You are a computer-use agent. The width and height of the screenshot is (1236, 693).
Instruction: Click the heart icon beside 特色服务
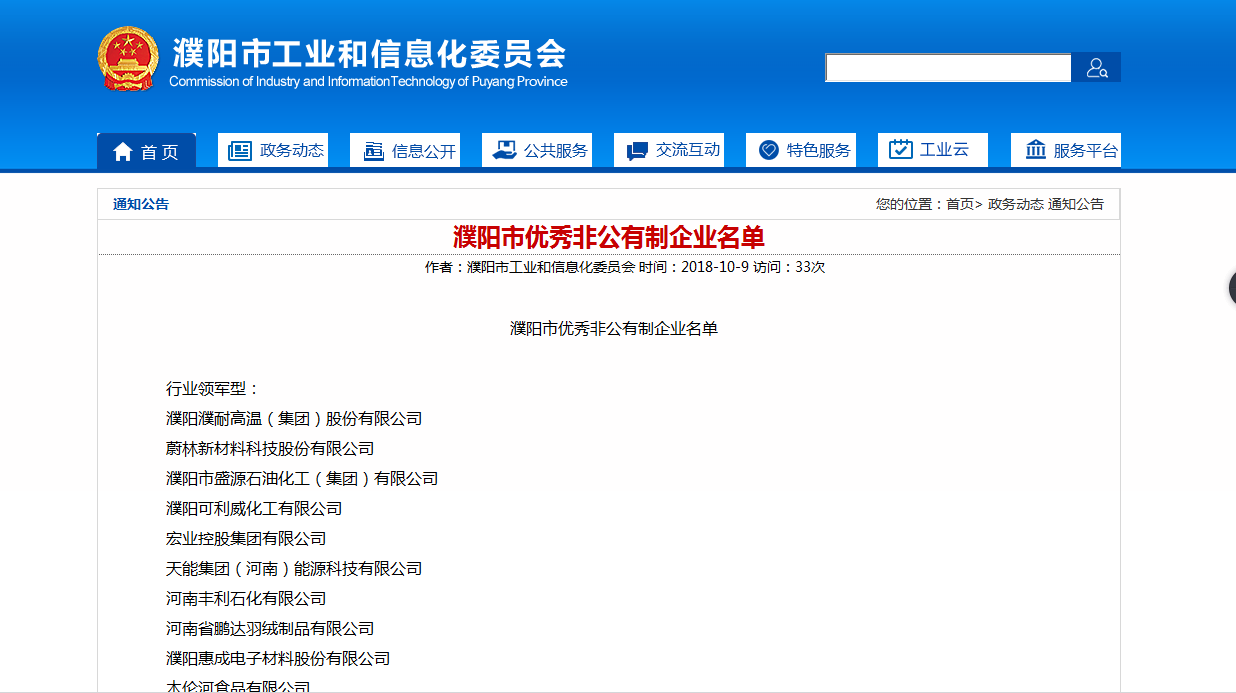[x=768, y=150]
